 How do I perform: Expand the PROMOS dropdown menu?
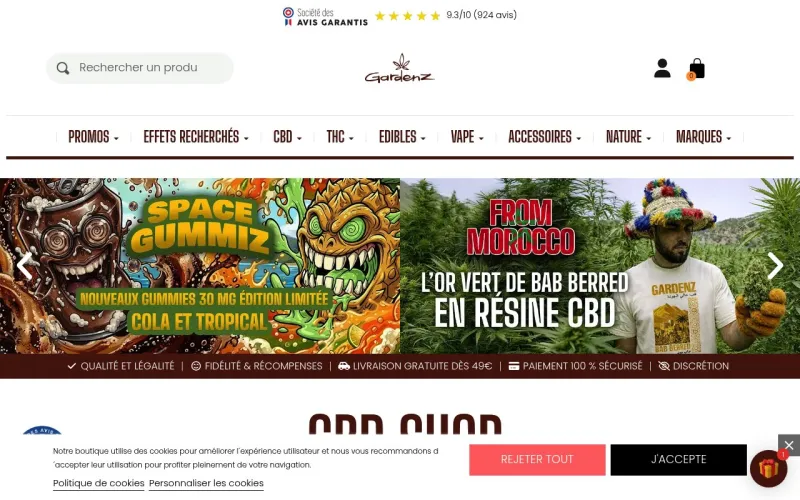[93, 137]
